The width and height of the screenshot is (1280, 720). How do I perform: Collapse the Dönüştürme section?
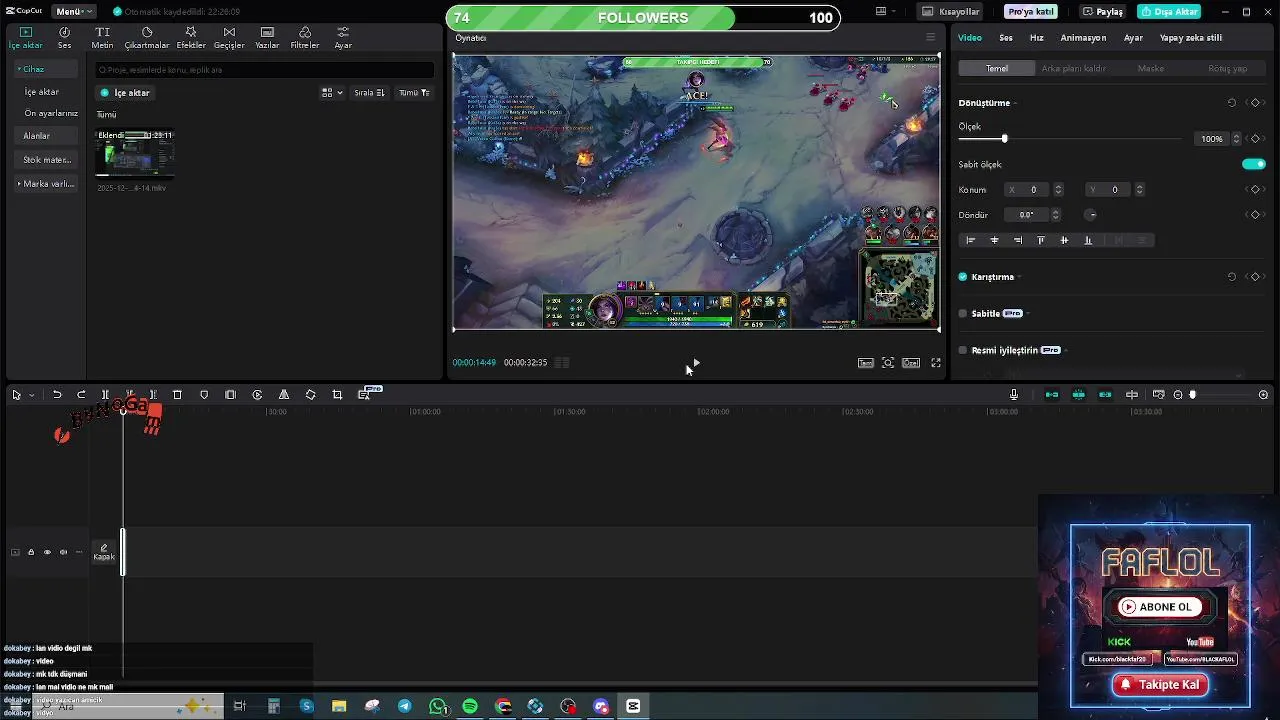[x=1016, y=103]
